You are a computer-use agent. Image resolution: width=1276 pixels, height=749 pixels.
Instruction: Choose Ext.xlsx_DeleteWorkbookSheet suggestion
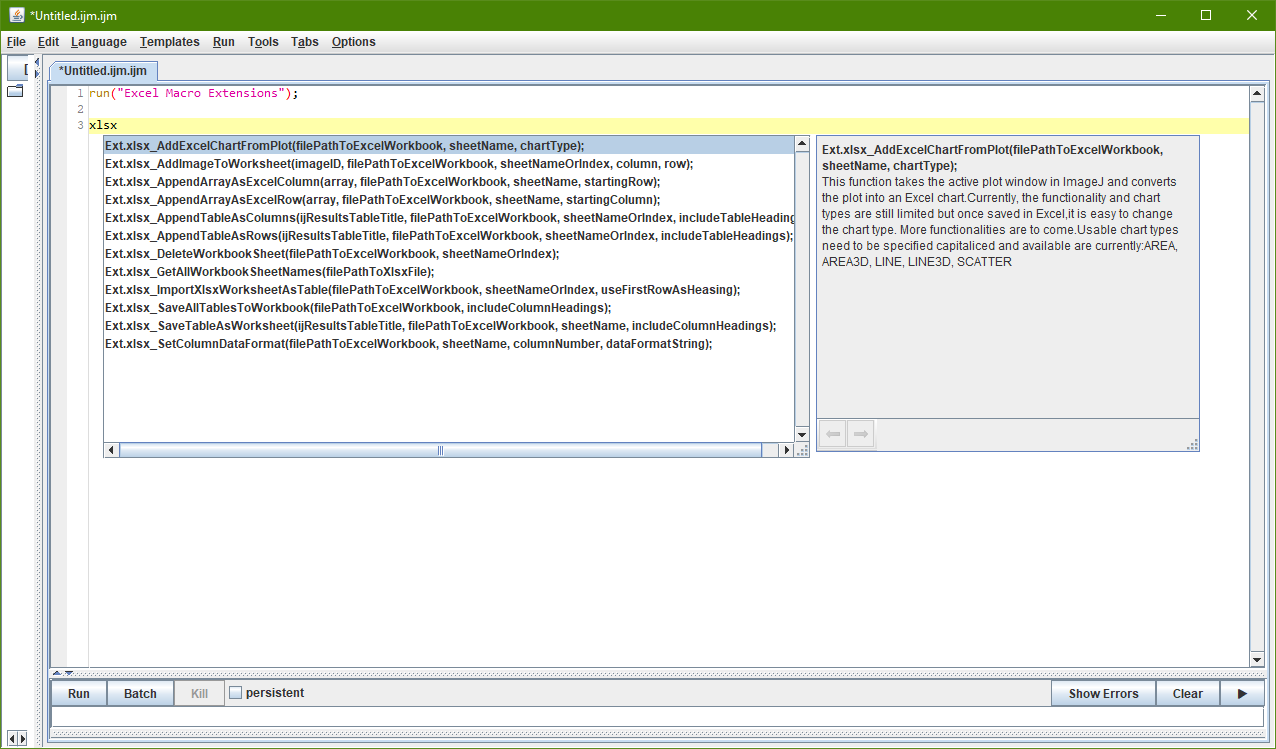(449, 253)
